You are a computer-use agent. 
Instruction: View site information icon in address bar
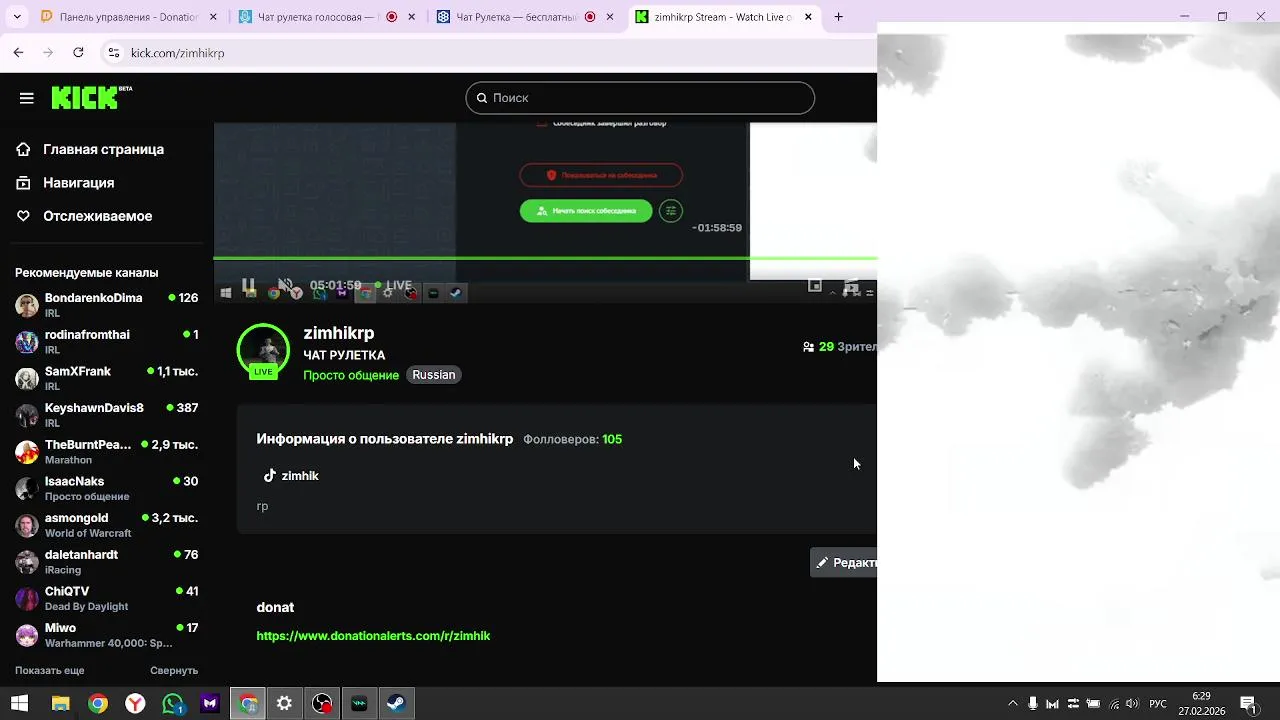(114, 53)
